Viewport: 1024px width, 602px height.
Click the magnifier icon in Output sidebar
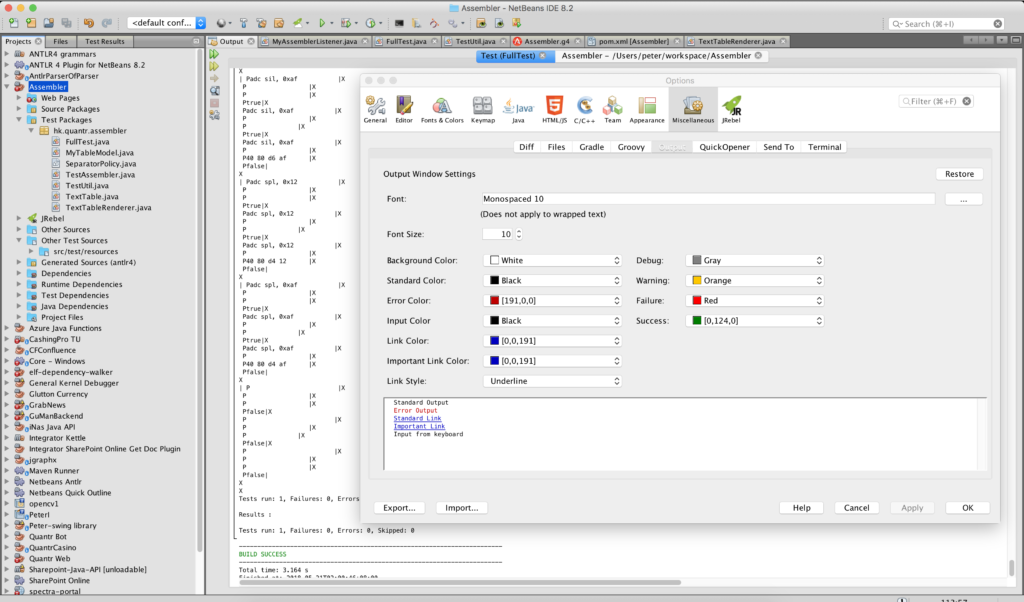tap(214, 91)
